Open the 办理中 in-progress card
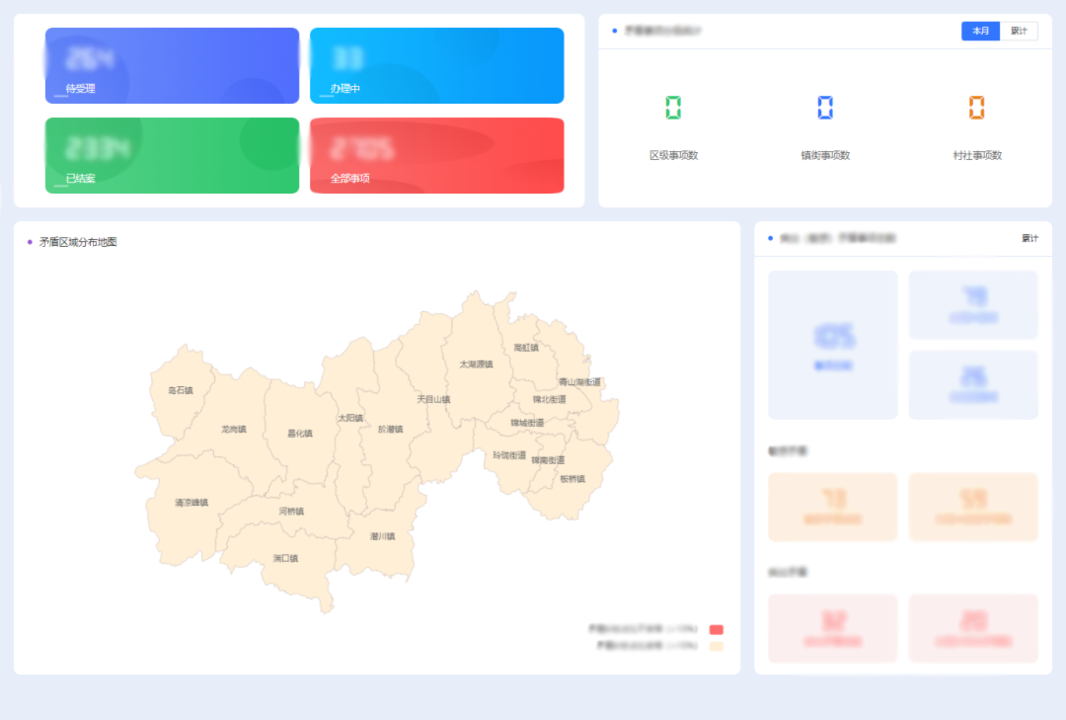The image size is (1066, 720). point(436,66)
